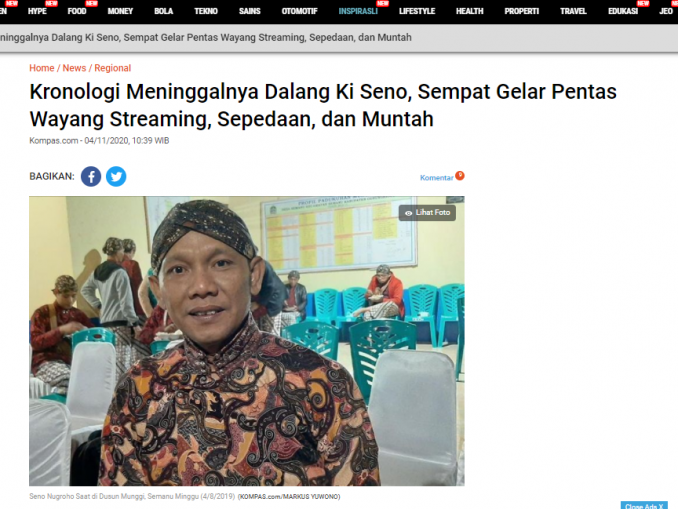Close ads with Close Ads X
Image resolution: width=678 pixels, height=509 pixels.
[644, 506]
